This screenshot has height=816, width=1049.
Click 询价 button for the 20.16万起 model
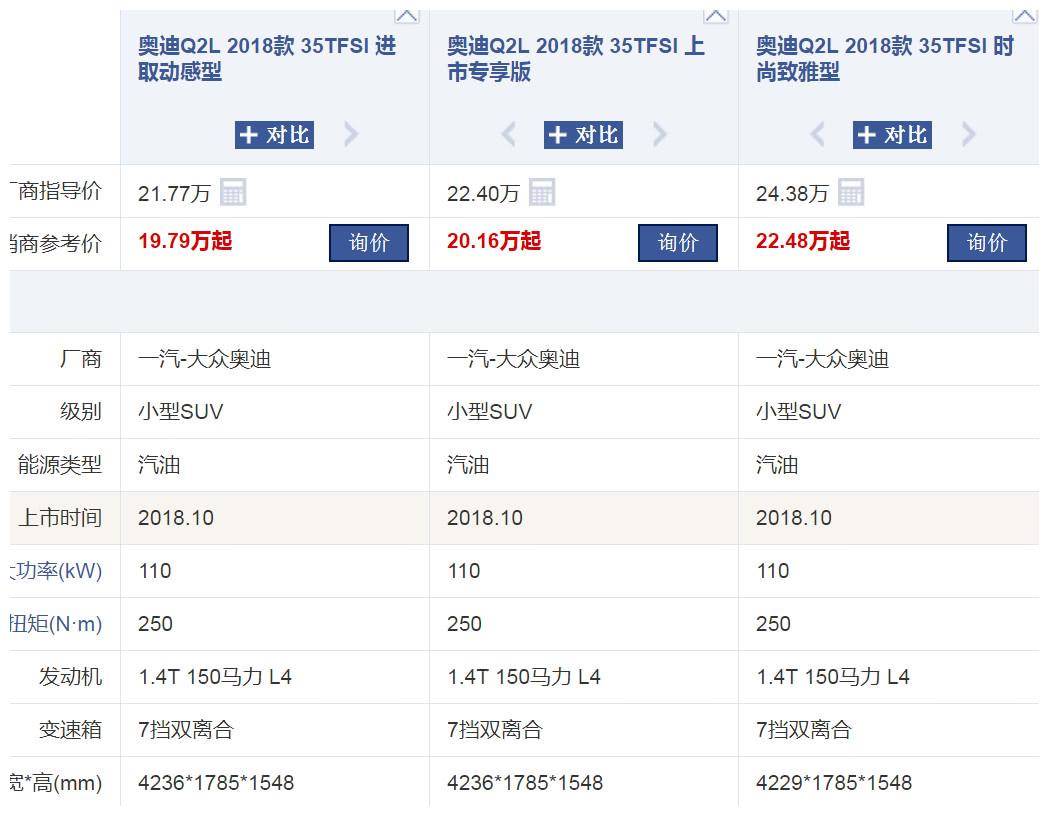pyautogui.click(x=678, y=243)
